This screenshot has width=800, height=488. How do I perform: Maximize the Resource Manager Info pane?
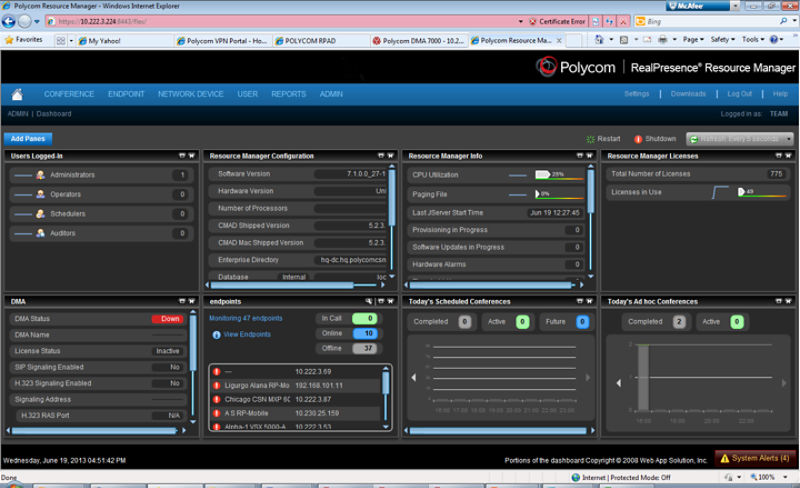[580, 156]
